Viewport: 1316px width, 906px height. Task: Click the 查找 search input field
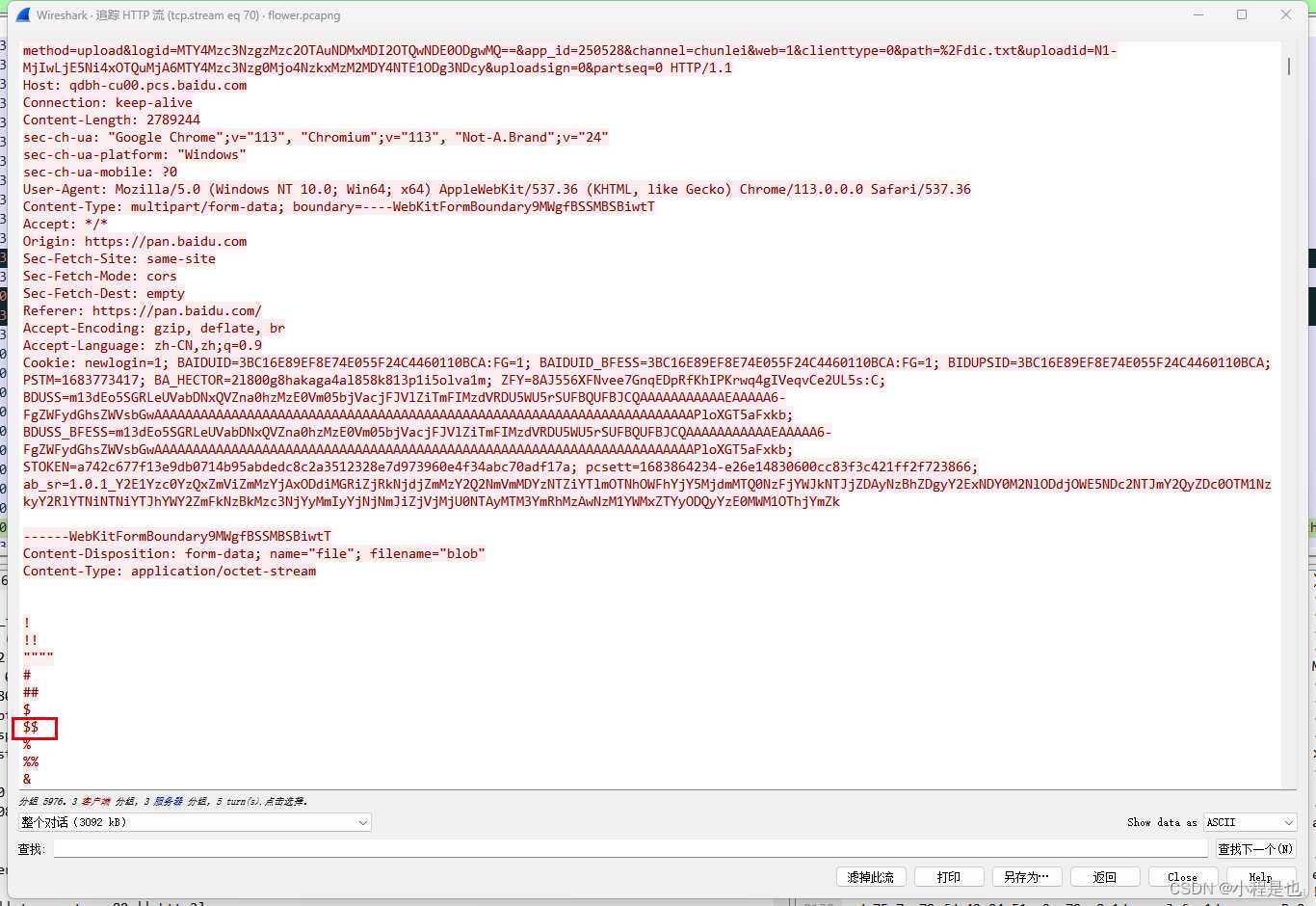[x=630, y=848]
